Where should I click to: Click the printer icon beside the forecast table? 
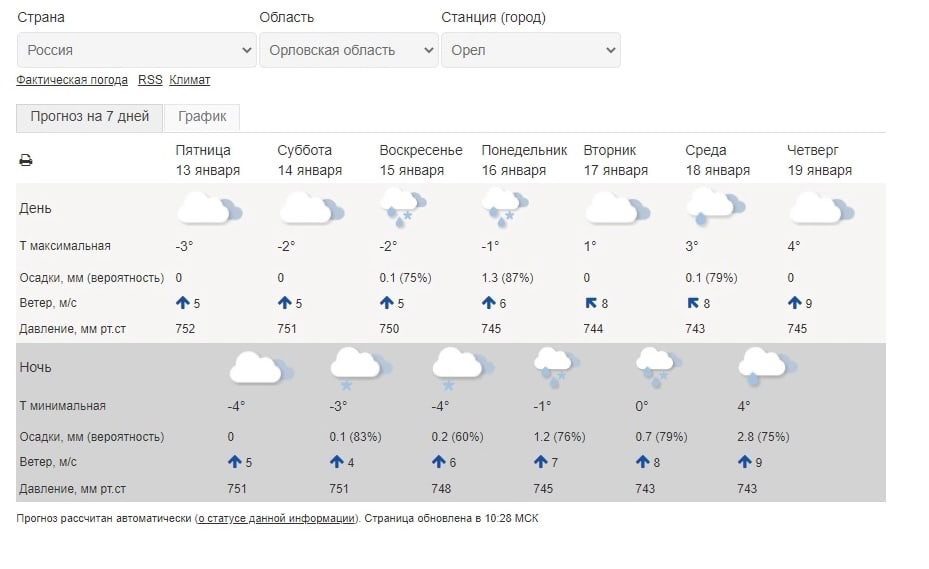25,160
